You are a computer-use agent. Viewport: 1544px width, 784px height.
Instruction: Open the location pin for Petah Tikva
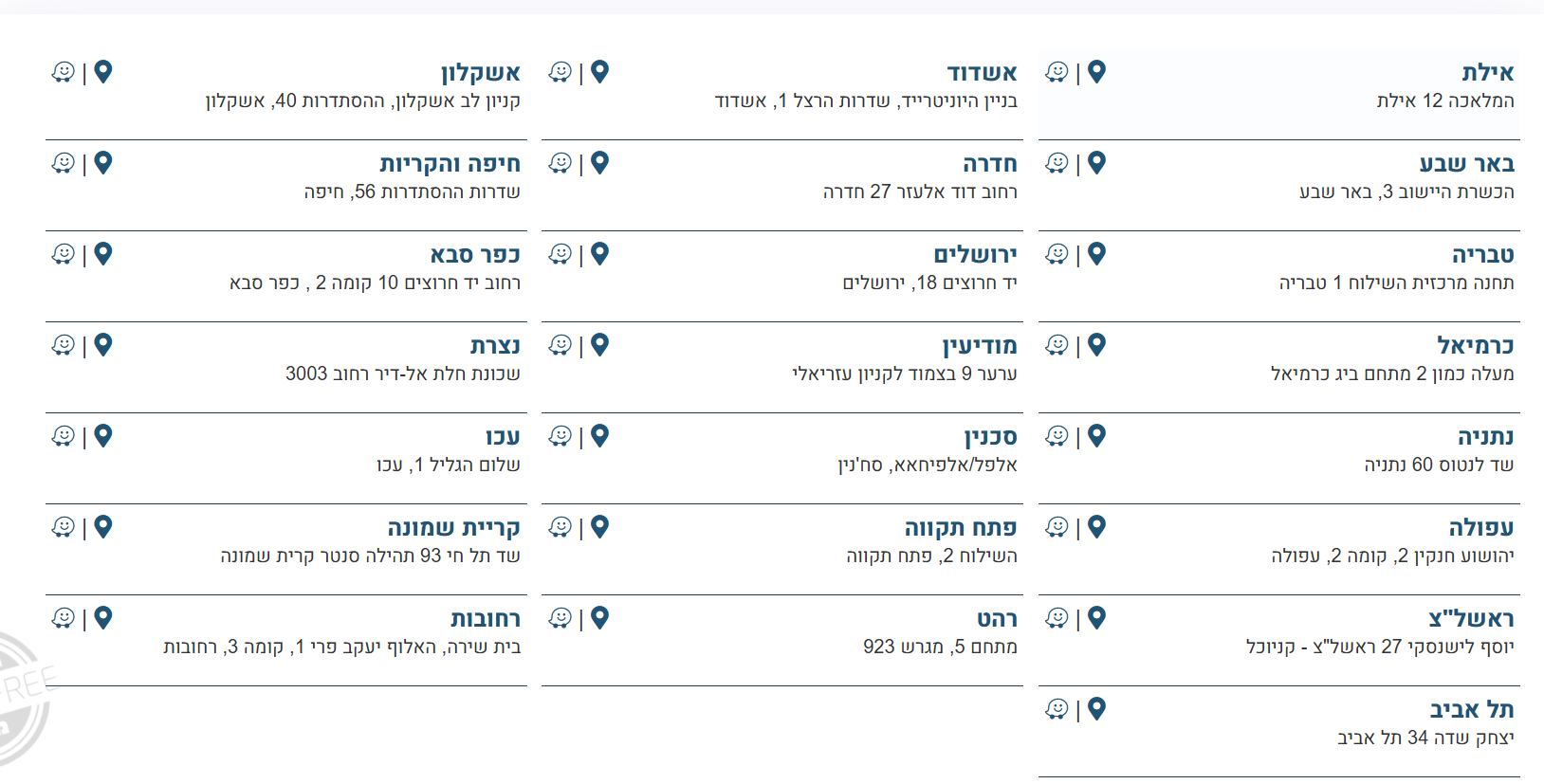[599, 527]
